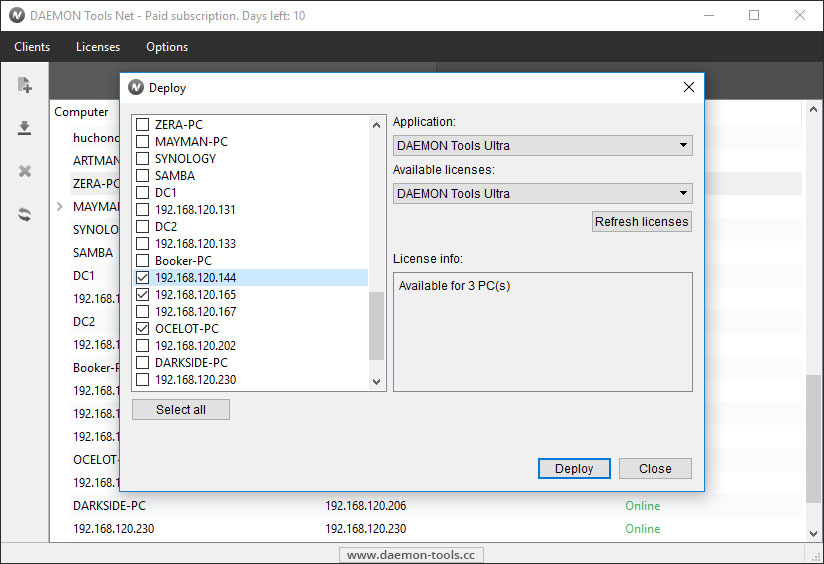Check the DC1 checkbox
824x564 pixels.
pyautogui.click(x=142, y=192)
